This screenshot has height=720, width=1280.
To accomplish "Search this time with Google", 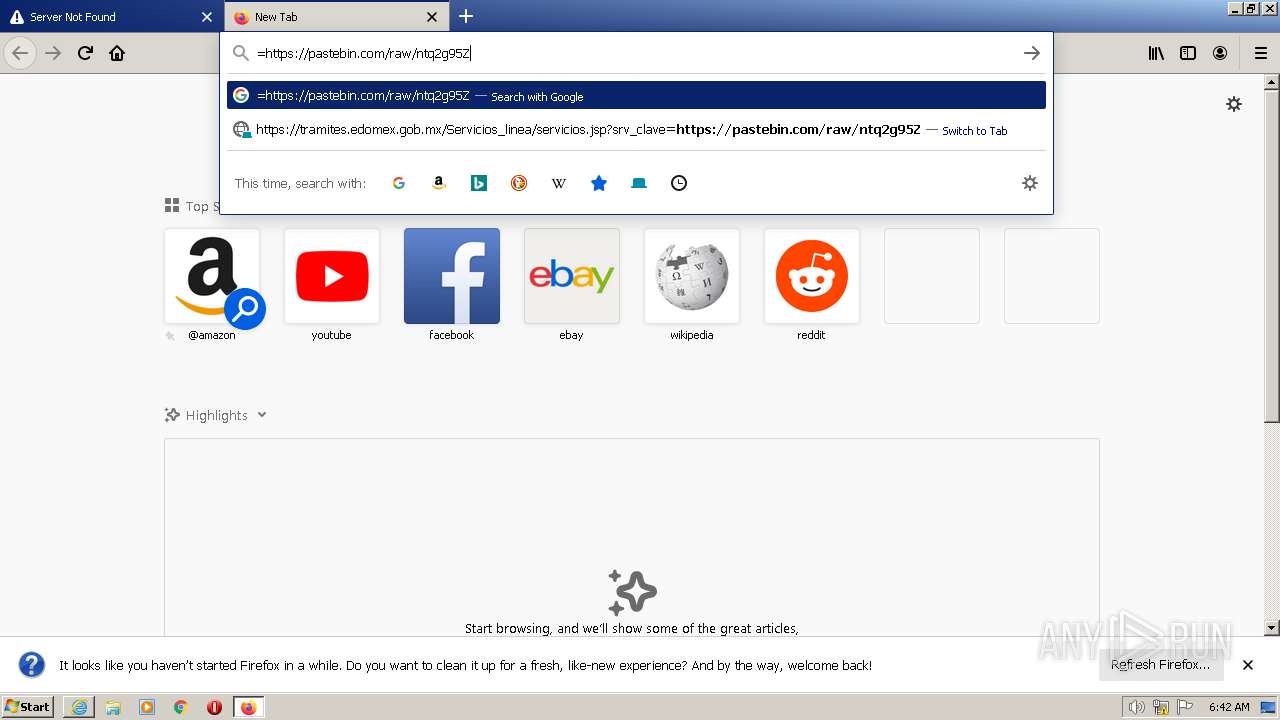I will pos(398,183).
